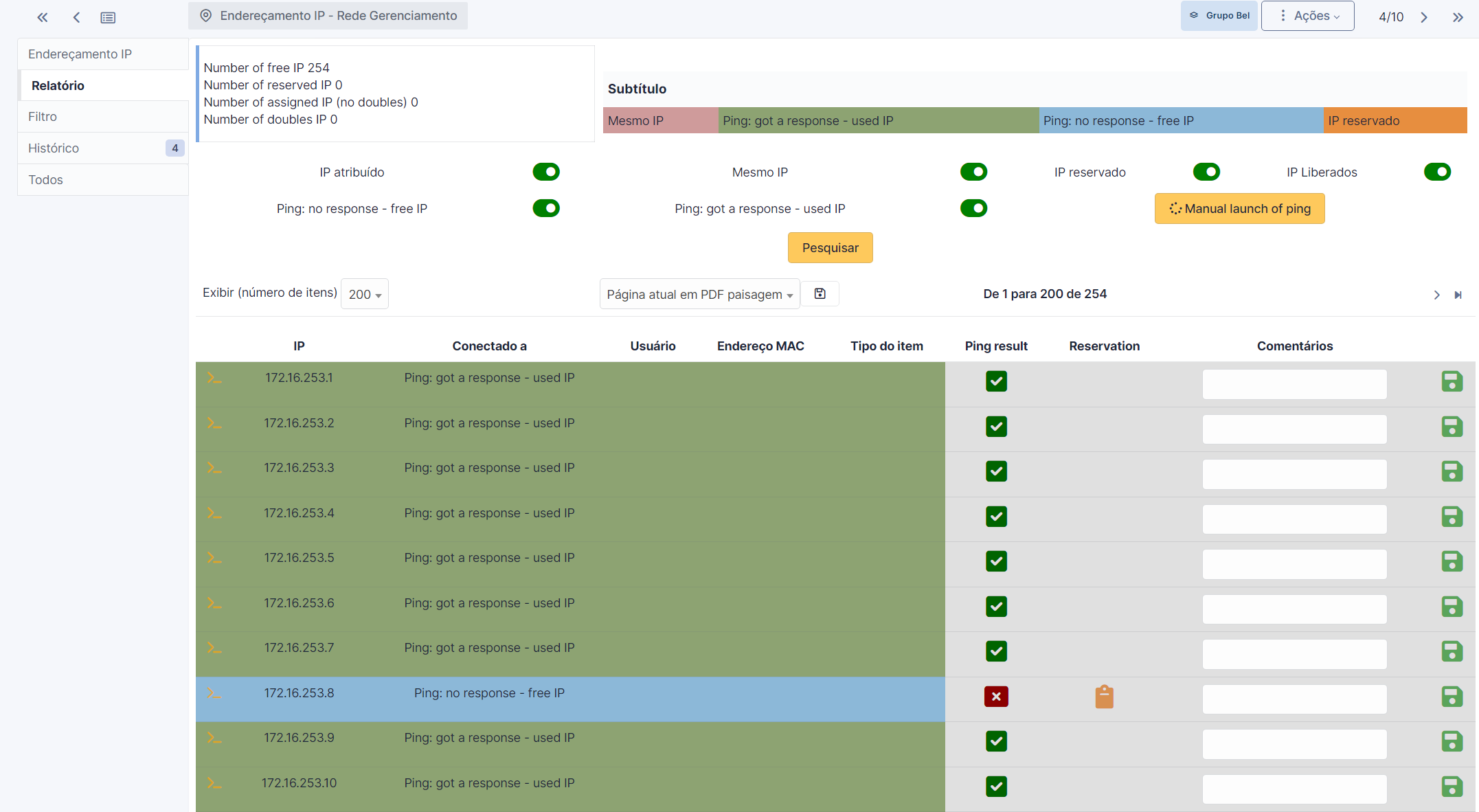Save comment for 172.16.253.3 row

(x=1452, y=471)
